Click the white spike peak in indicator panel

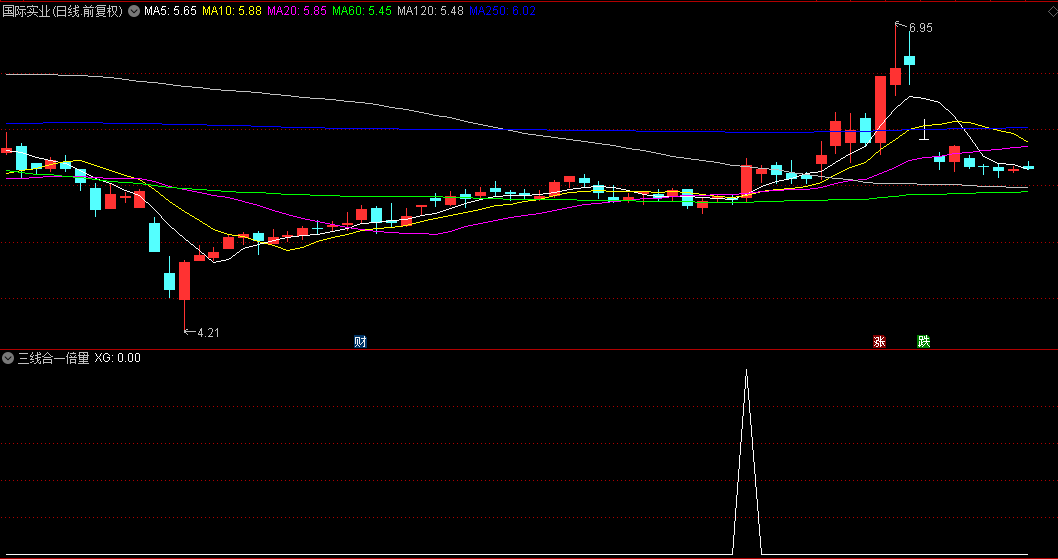(746, 372)
